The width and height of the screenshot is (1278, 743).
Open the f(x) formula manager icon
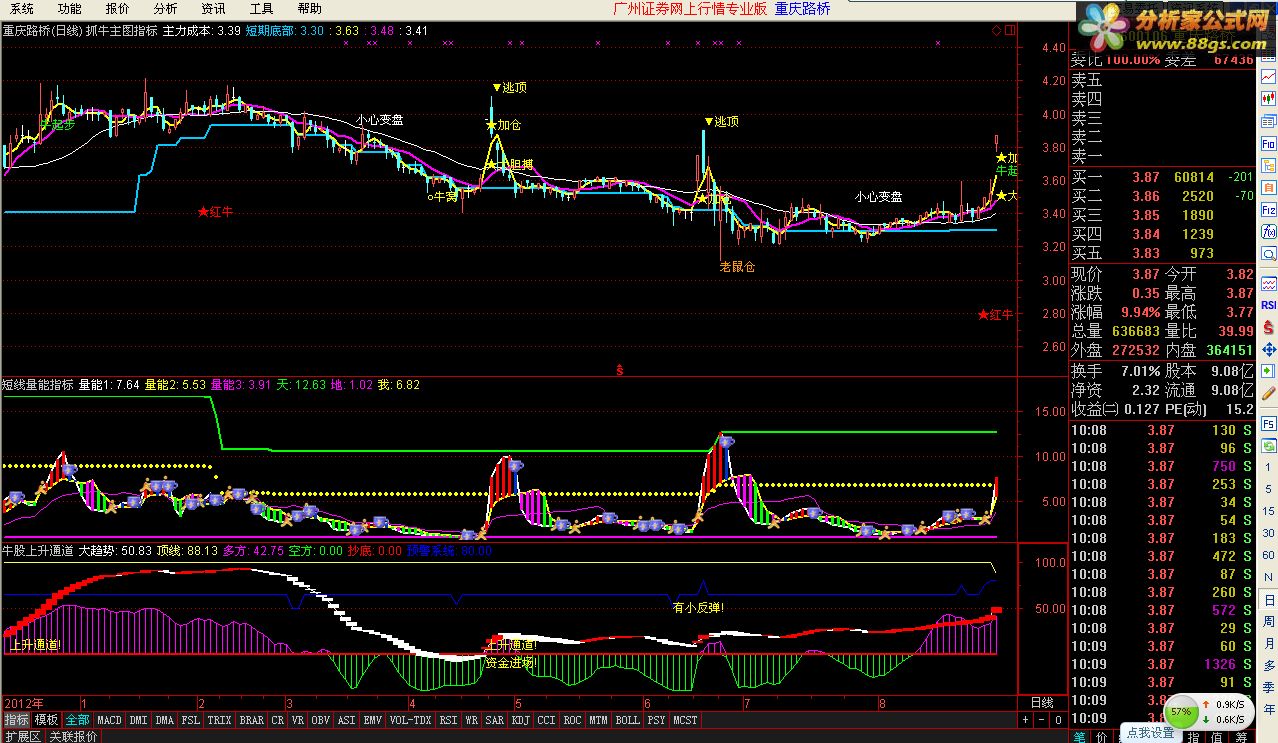tap(1268, 232)
